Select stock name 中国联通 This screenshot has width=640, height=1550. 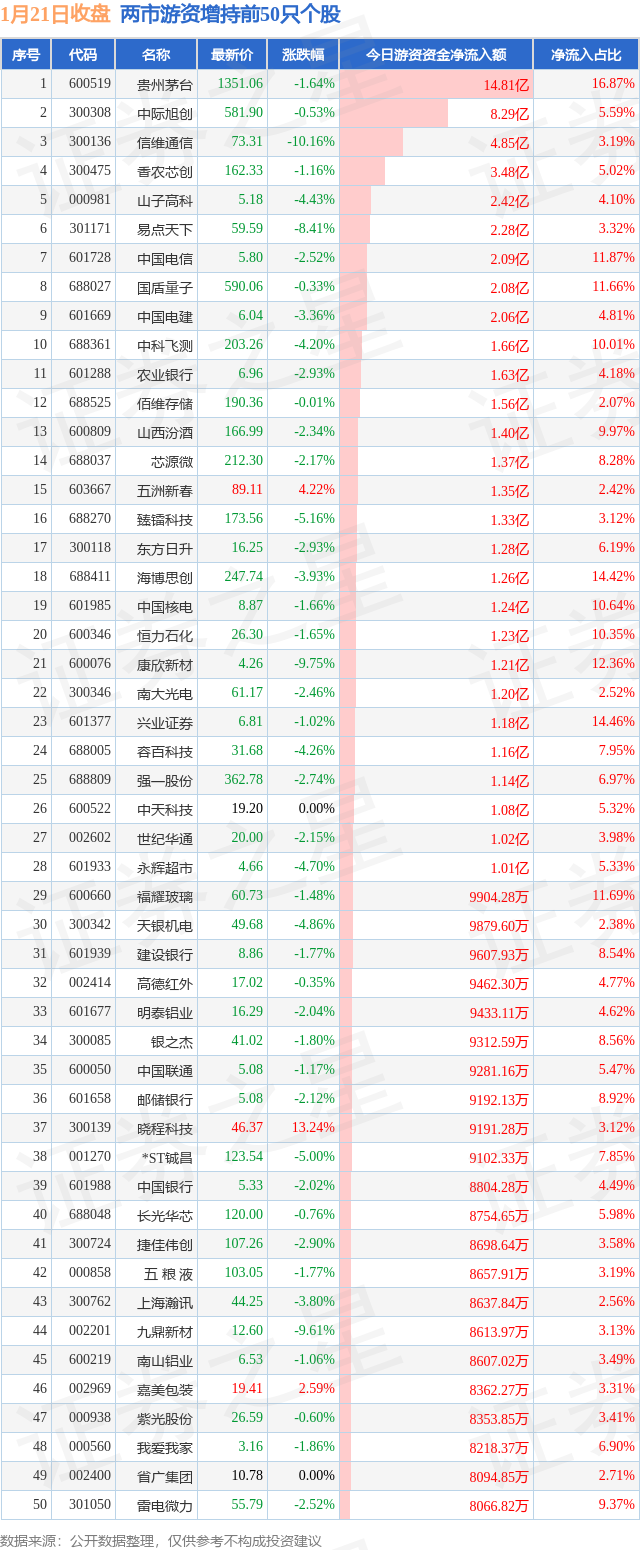165,1070
